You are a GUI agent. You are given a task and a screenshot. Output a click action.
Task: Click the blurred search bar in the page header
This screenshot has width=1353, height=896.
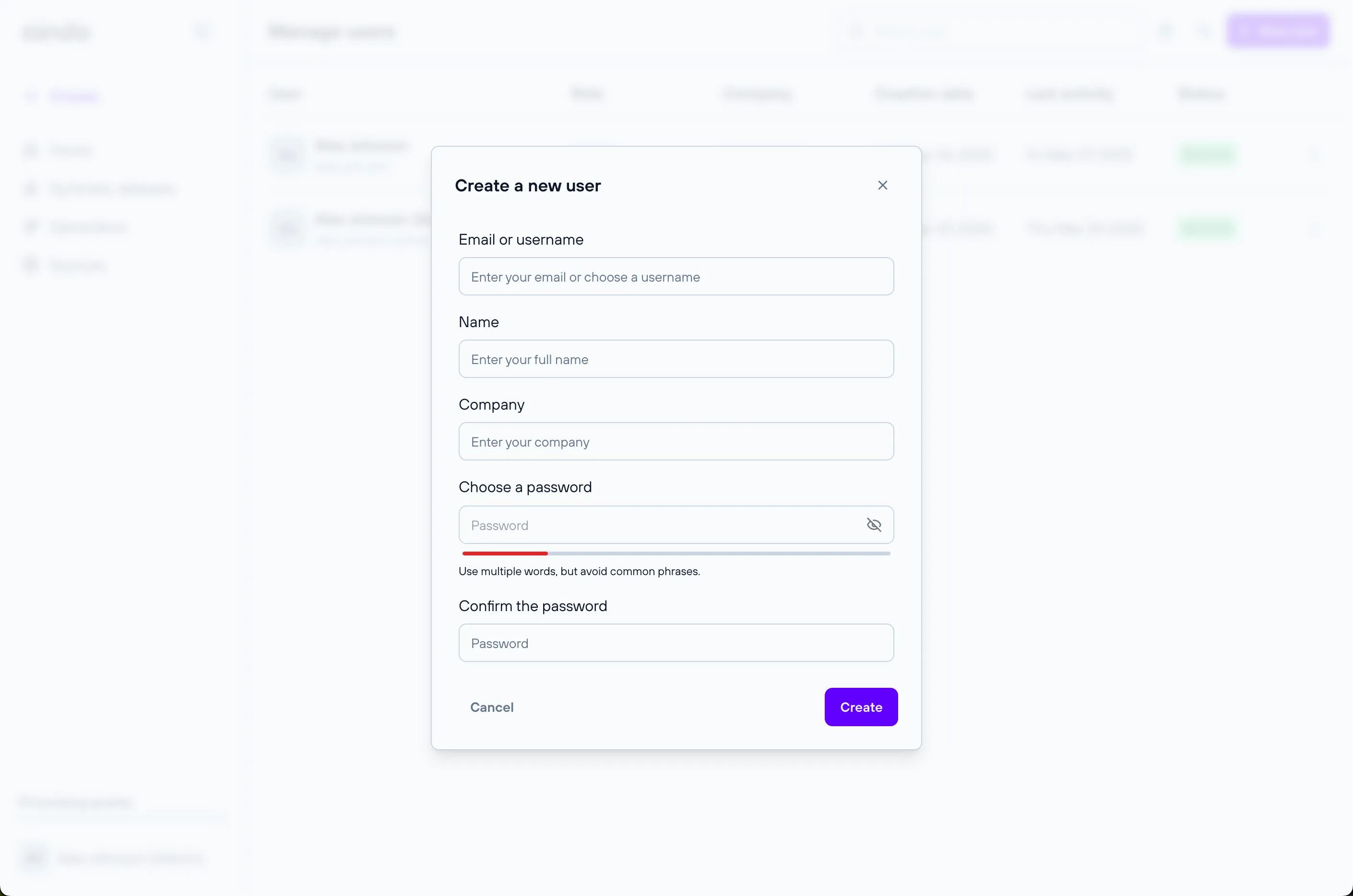coord(989,32)
